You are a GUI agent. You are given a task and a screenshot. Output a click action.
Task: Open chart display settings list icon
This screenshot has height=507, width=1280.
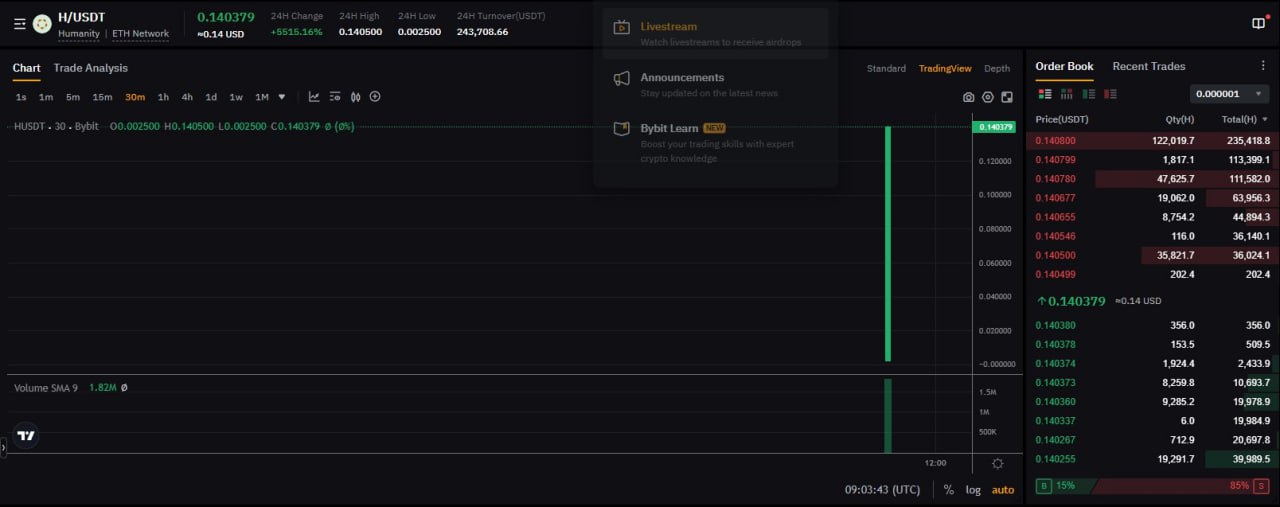coord(334,97)
